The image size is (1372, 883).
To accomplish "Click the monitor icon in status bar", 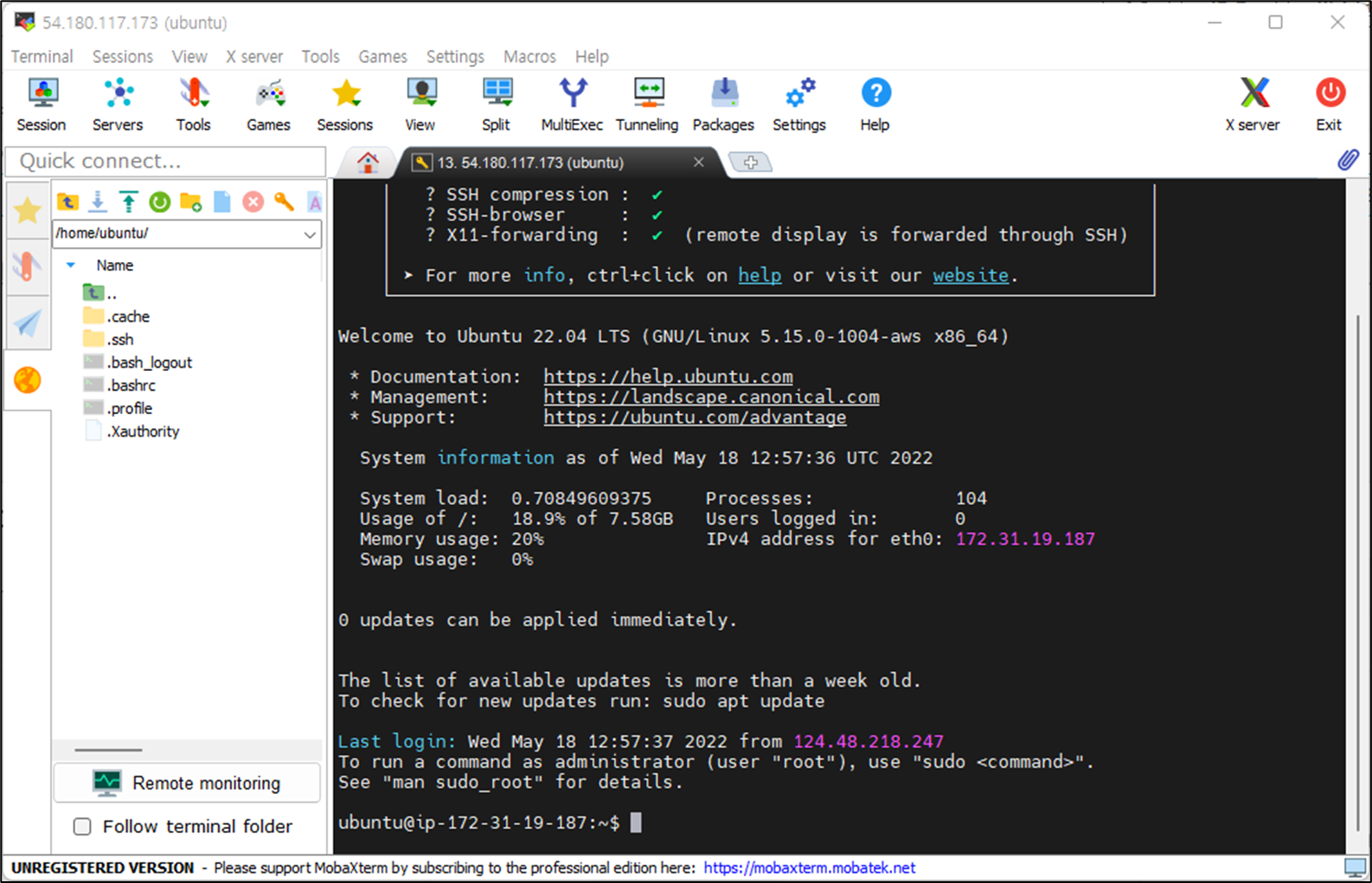I will [1355, 867].
